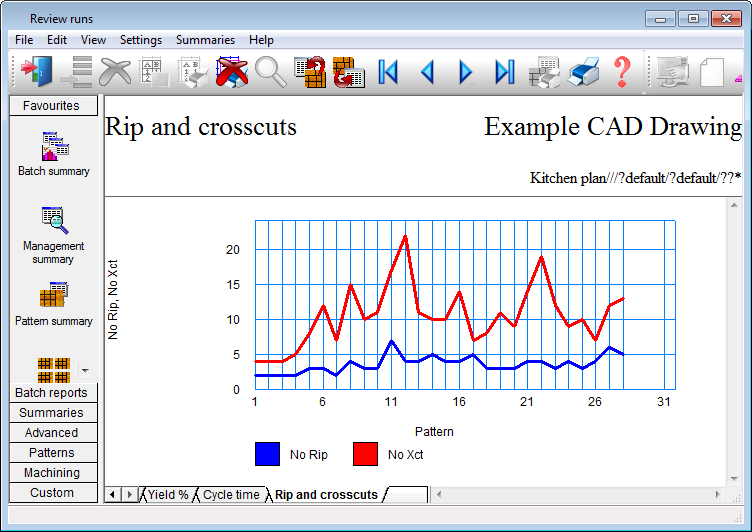The width and height of the screenshot is (752, 532).
Task: Click the part list A/B grid icon
Action: pyautogui.click(x=154, y=72)
